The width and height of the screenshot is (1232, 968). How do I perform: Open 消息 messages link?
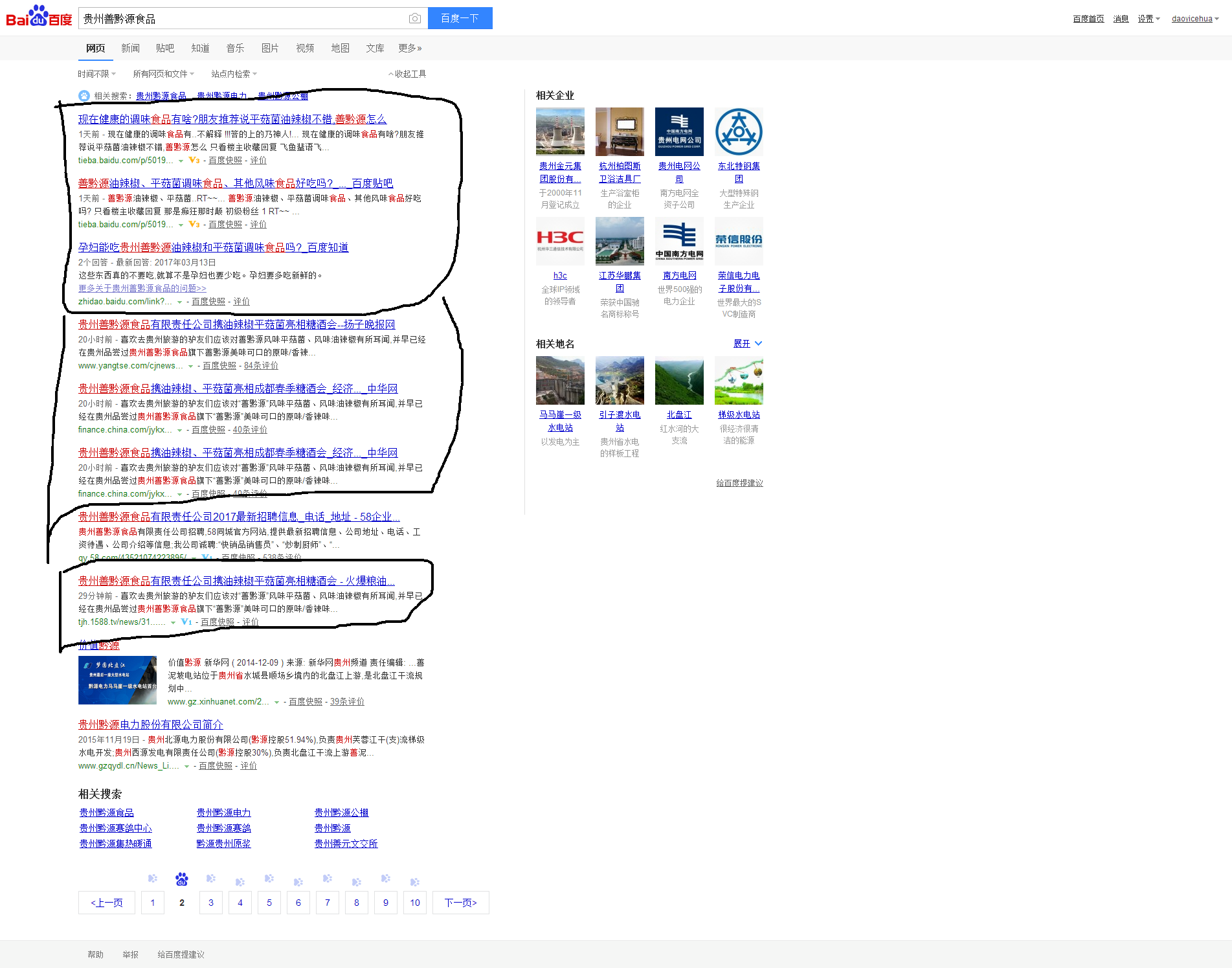click(1121, 19)
